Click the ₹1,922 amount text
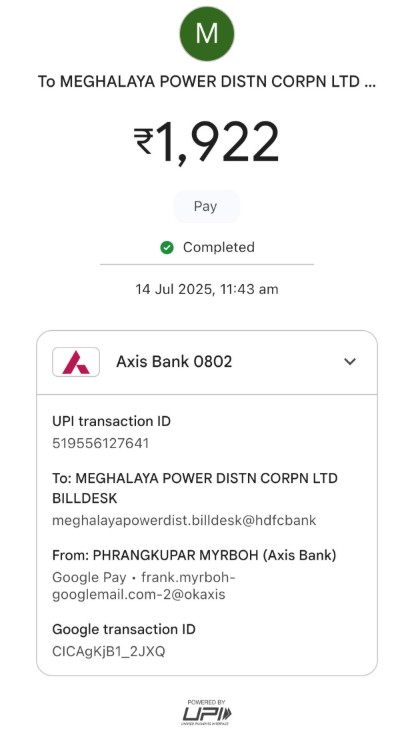Image resolution: width=409 pixels, height=751 pixels. pyautogui.click(x=206, y=142)
